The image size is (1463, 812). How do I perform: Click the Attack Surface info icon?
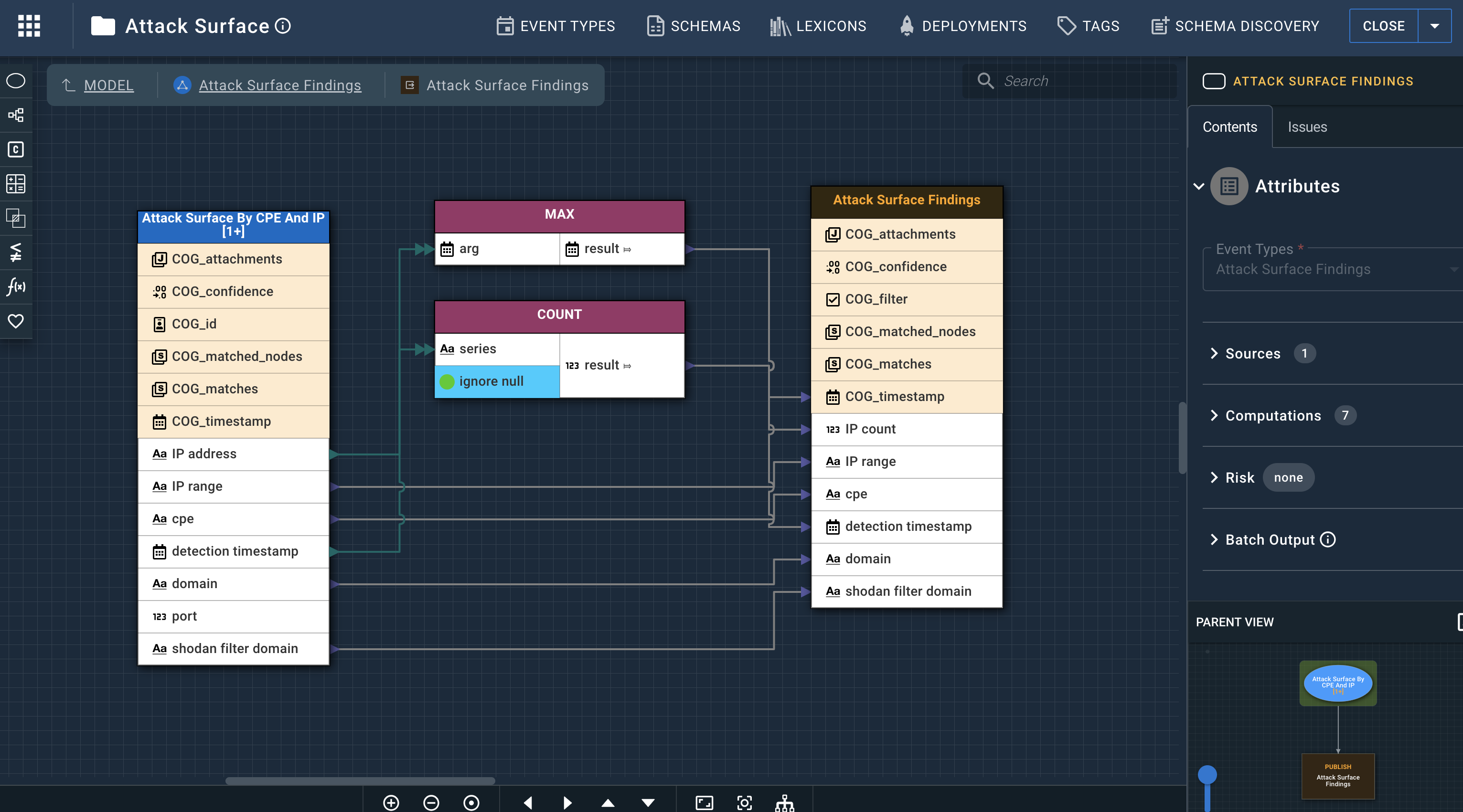pyautogui.click(x=283, y=26)
